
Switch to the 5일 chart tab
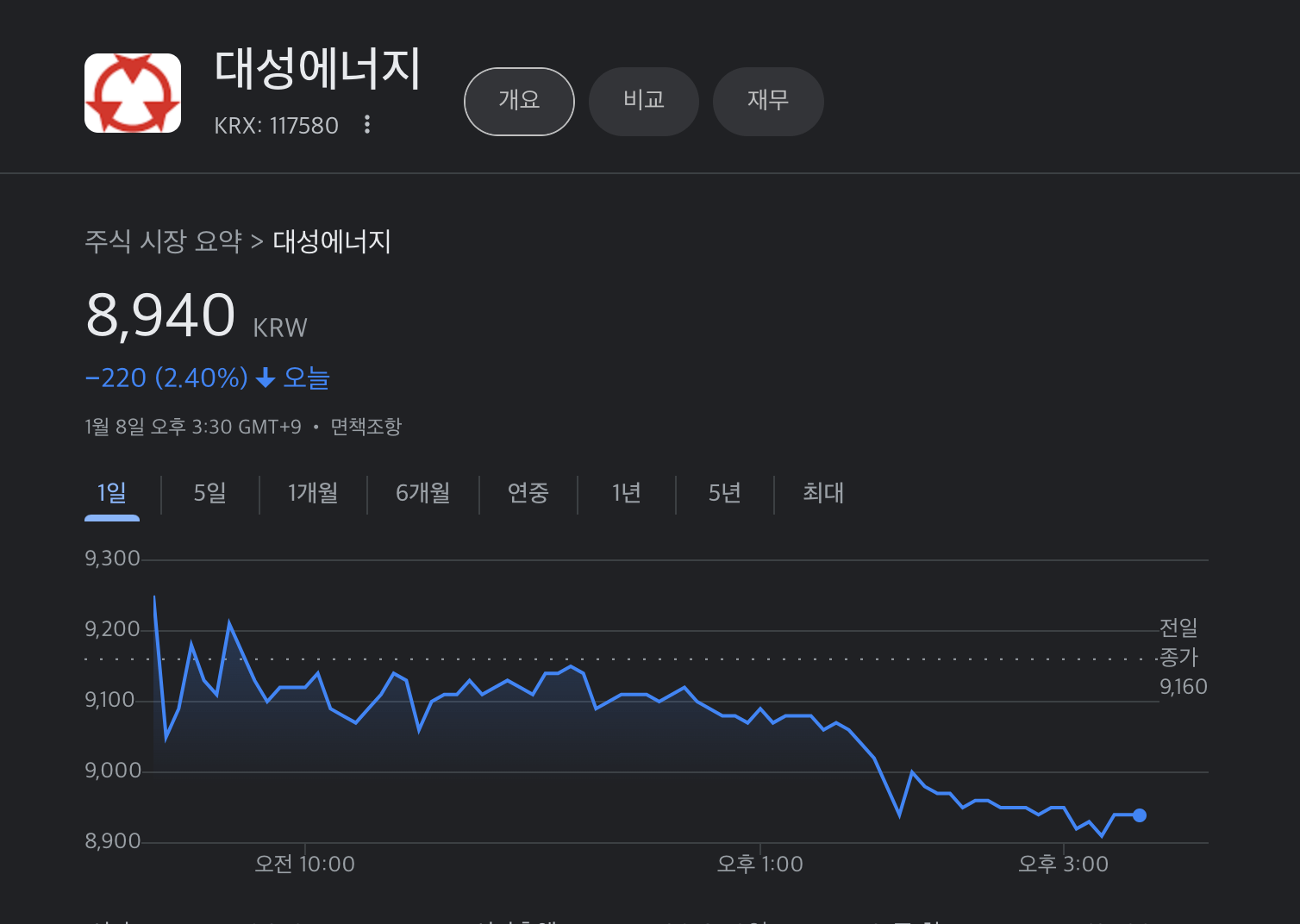click(x=210, y=493)
